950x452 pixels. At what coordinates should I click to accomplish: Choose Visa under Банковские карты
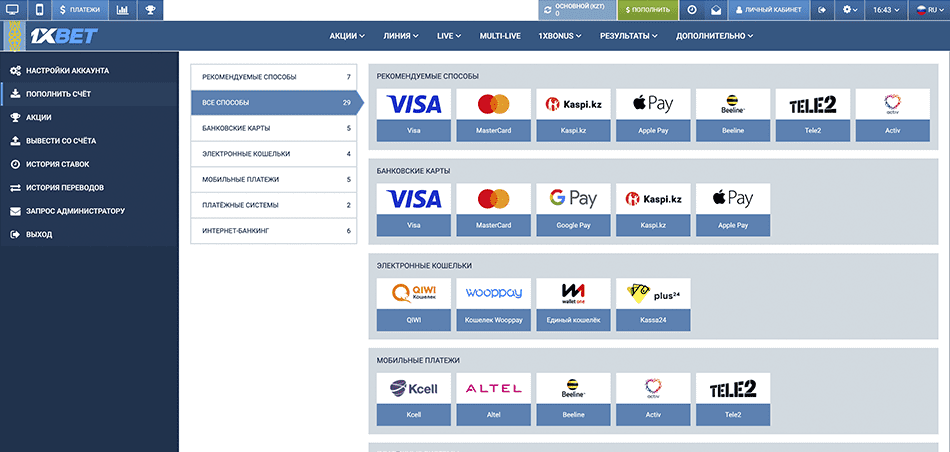click(414, 210)
